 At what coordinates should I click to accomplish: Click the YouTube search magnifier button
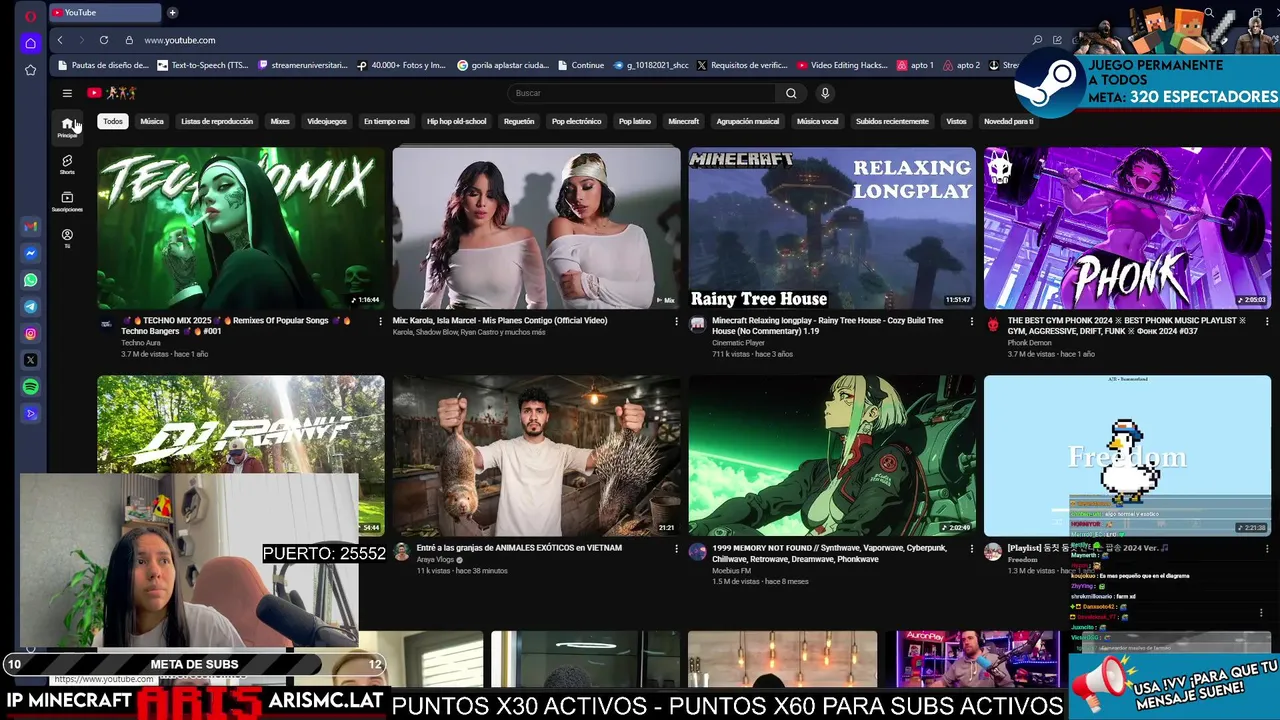point(791,93)
